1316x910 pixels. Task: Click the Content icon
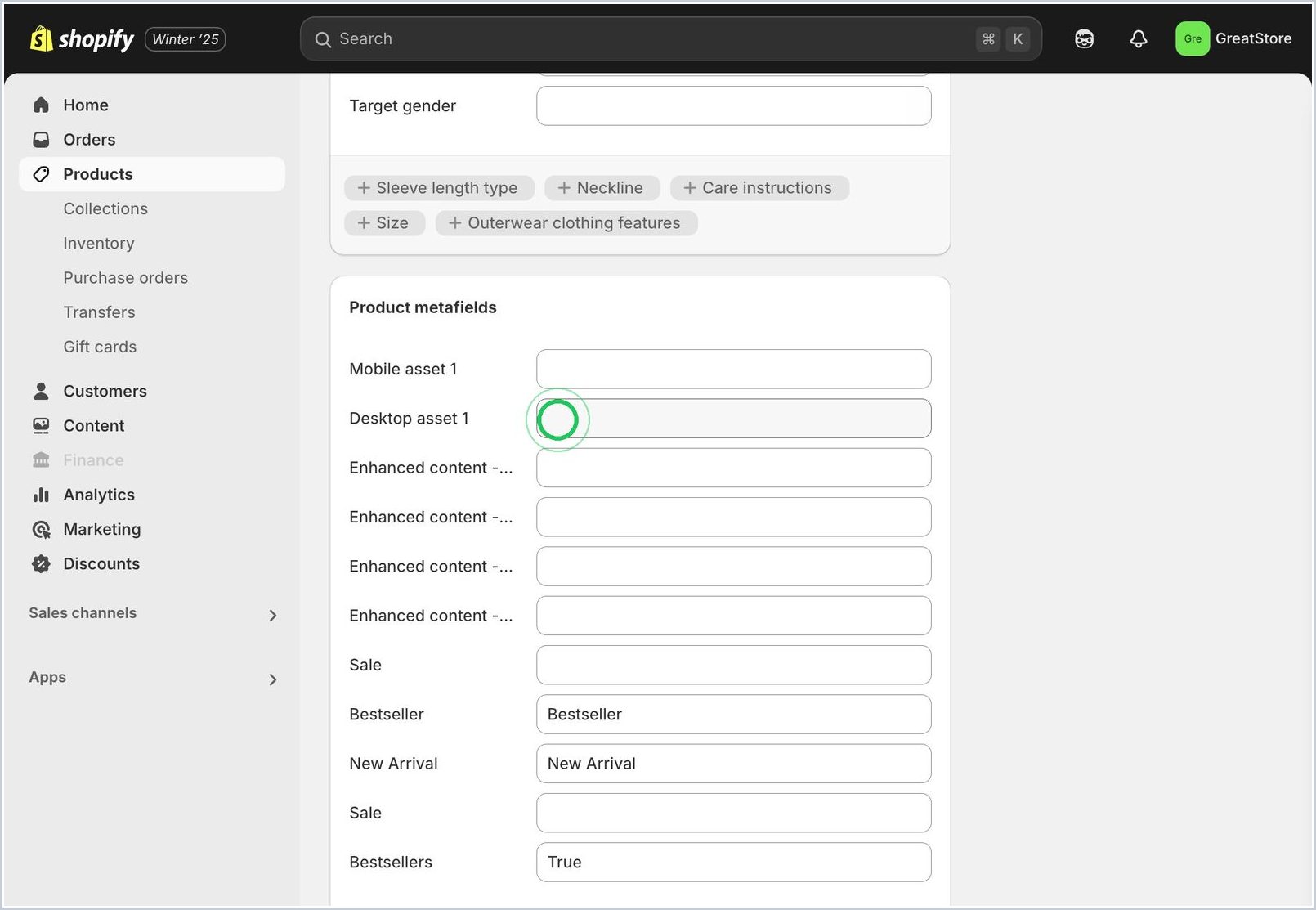(41, 426)
